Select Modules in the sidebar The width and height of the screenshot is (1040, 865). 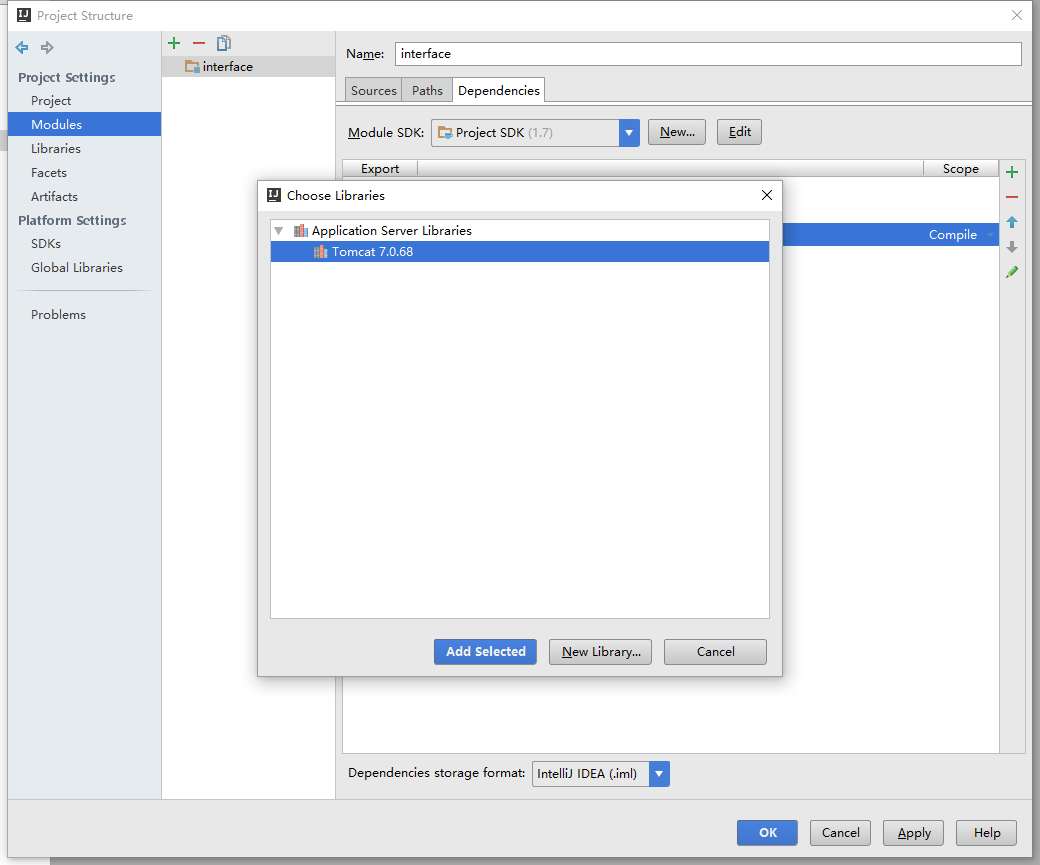click(x=84, y=124)
